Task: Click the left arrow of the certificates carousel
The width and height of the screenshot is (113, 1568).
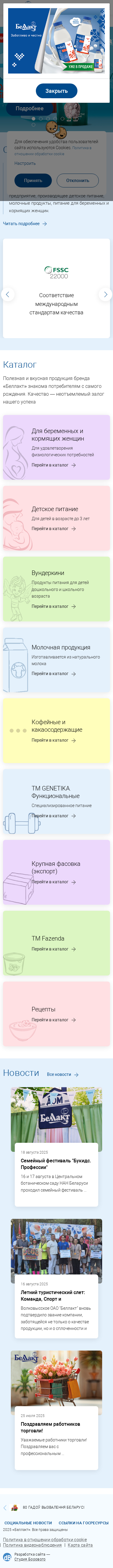Action: (x=7, y=294)
